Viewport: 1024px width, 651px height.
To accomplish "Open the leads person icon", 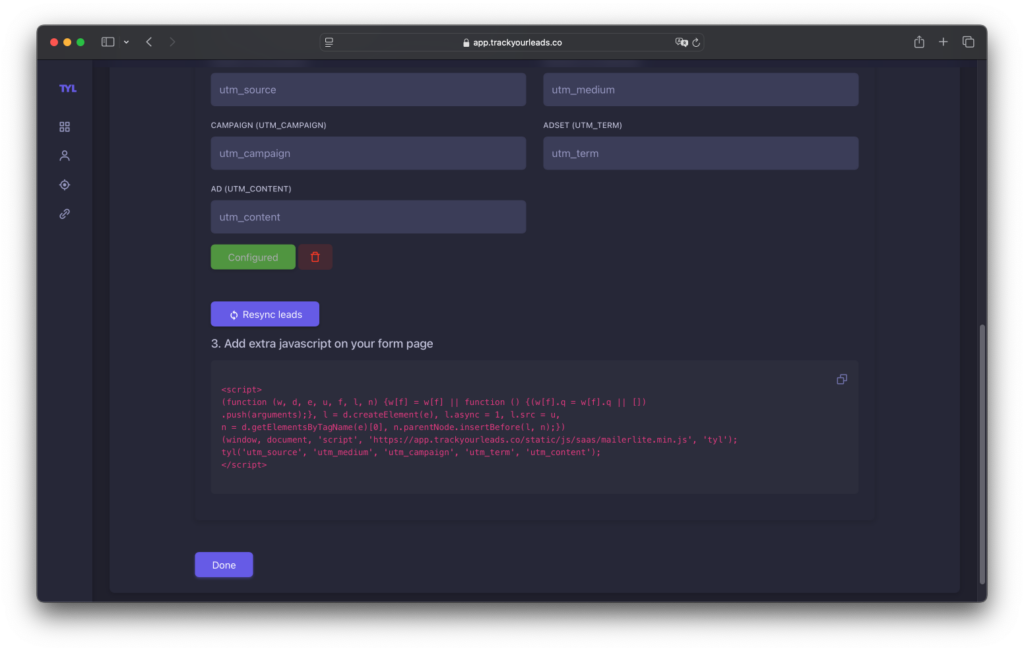I will 65,155.
